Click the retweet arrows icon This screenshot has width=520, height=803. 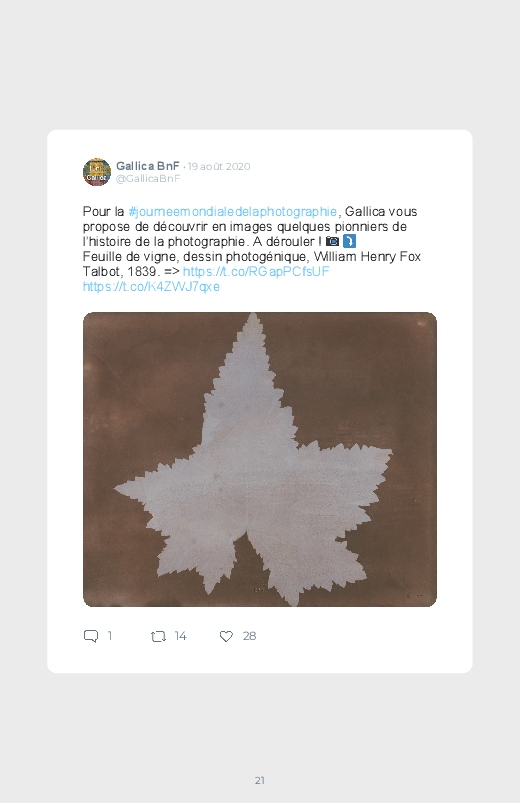click(158, 637)
